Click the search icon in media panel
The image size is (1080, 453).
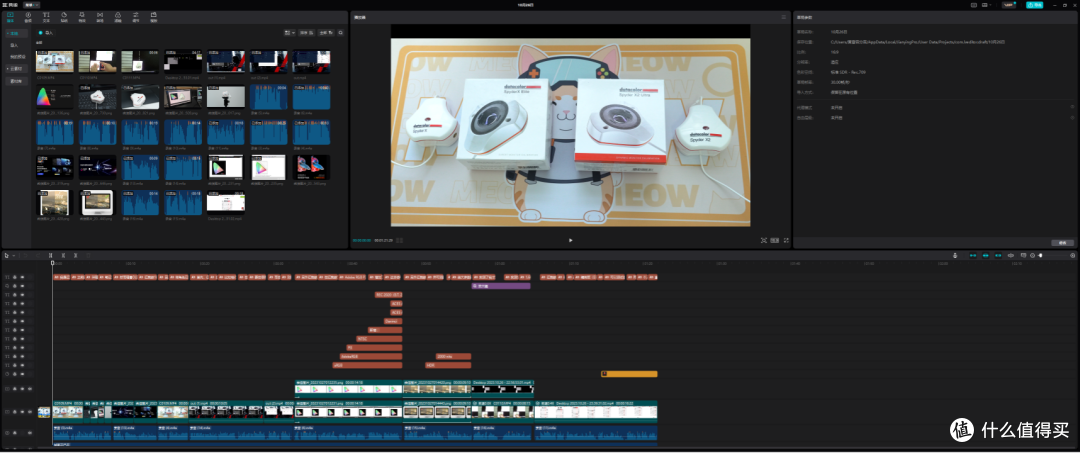coord(340,32)
